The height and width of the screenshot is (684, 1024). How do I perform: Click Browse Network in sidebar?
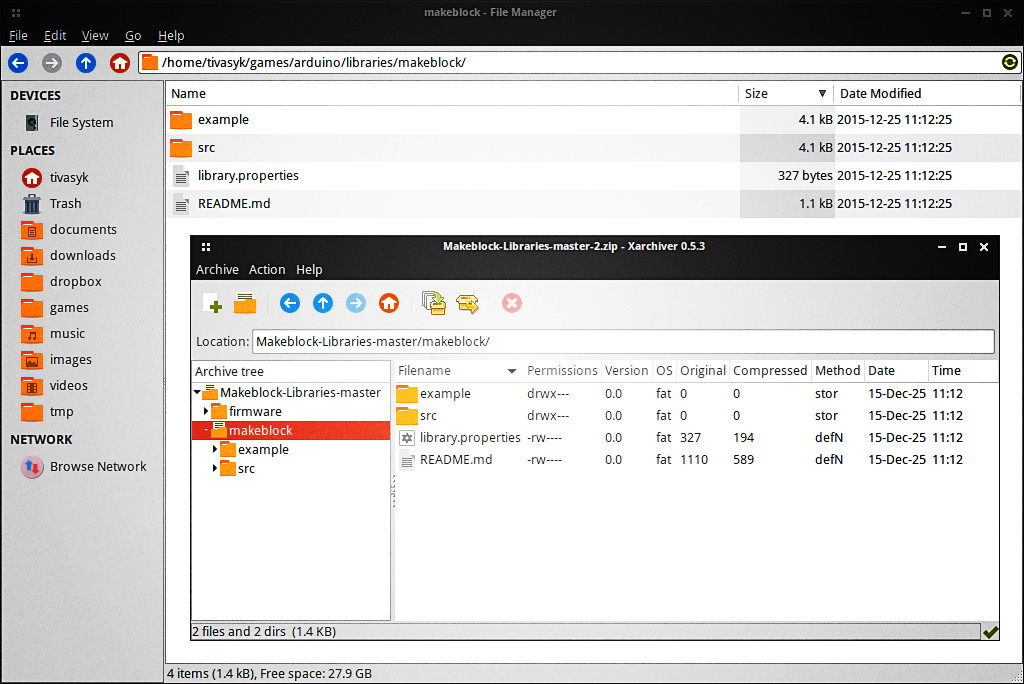(x=84, y=466)
